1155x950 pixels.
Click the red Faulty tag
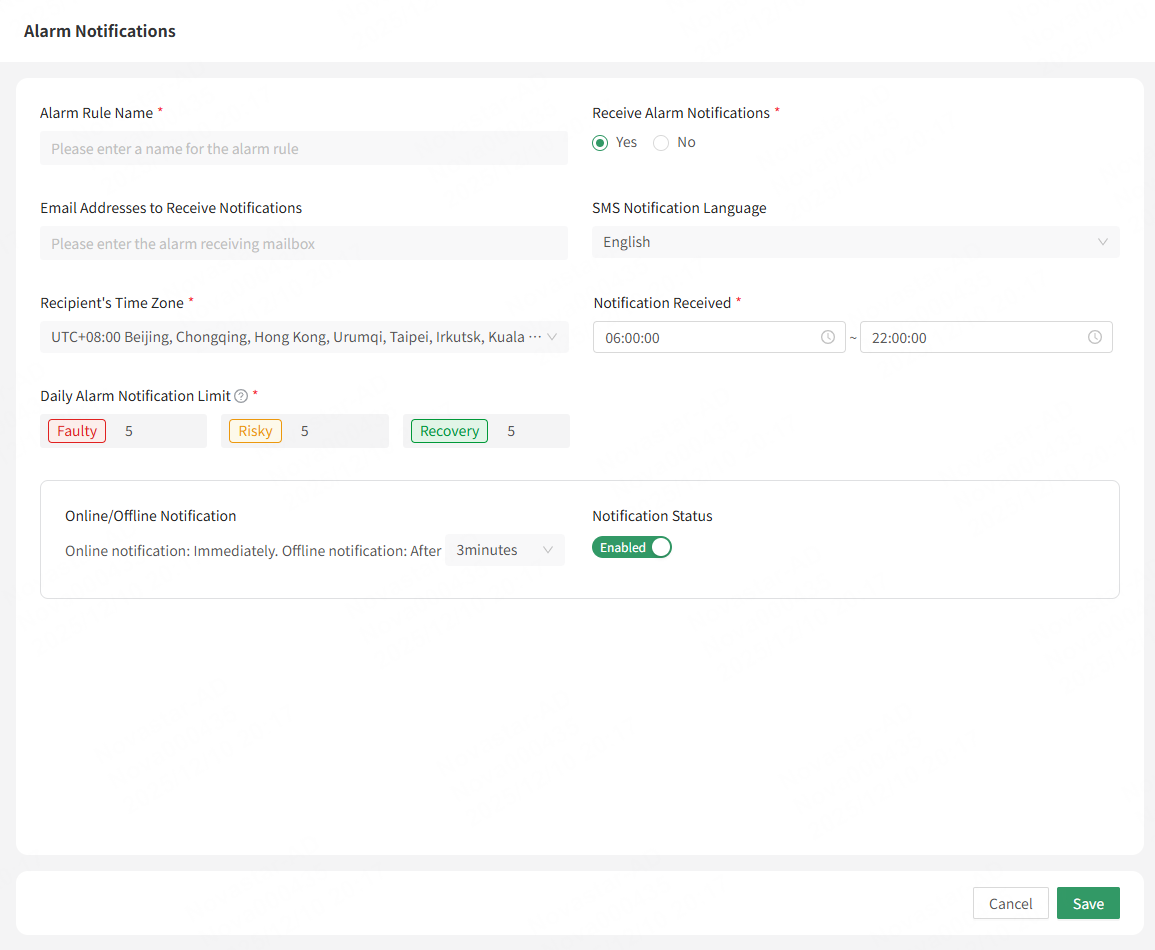[77, 431]
